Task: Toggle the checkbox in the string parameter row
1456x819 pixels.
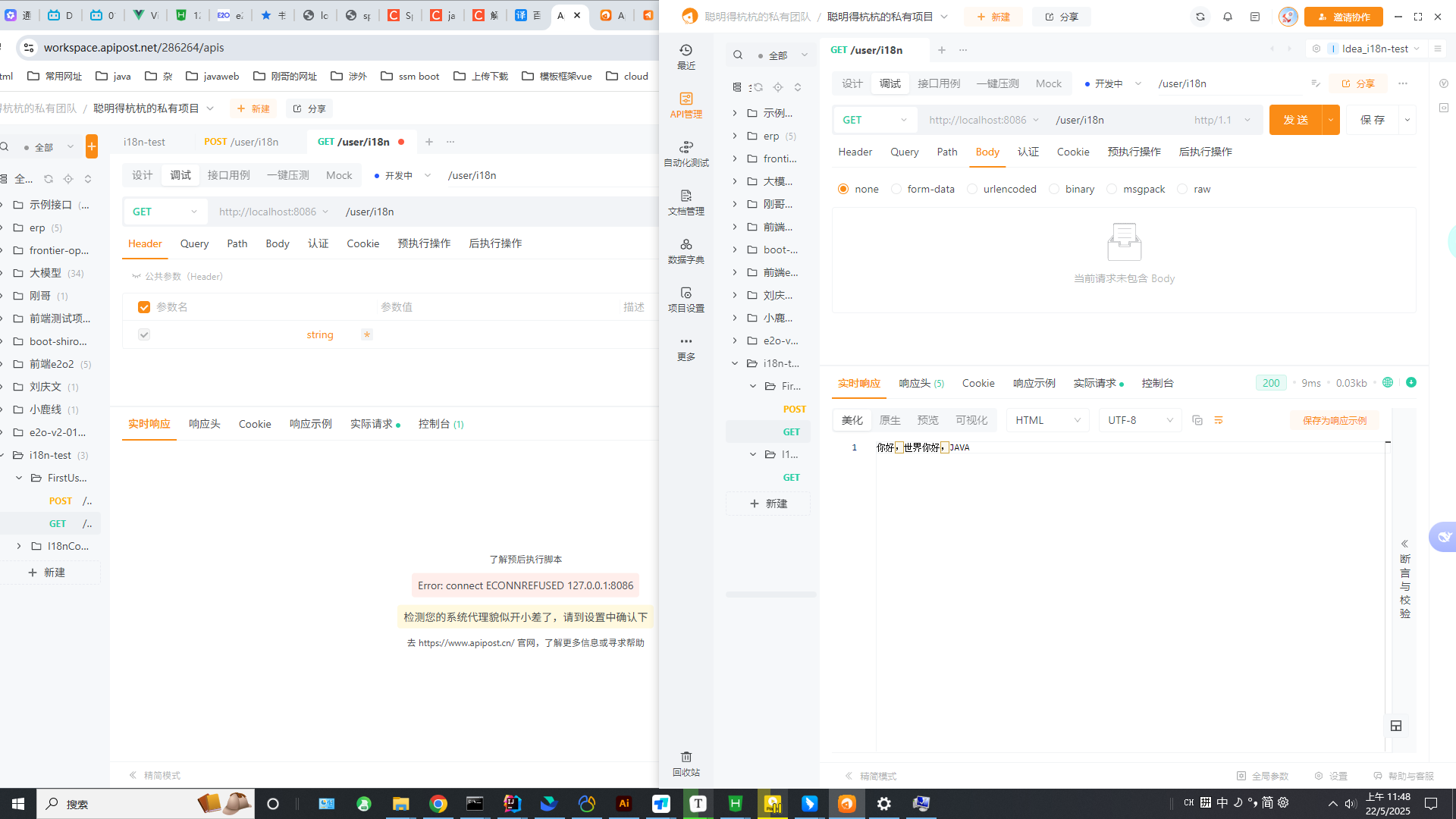Action: 144,334
